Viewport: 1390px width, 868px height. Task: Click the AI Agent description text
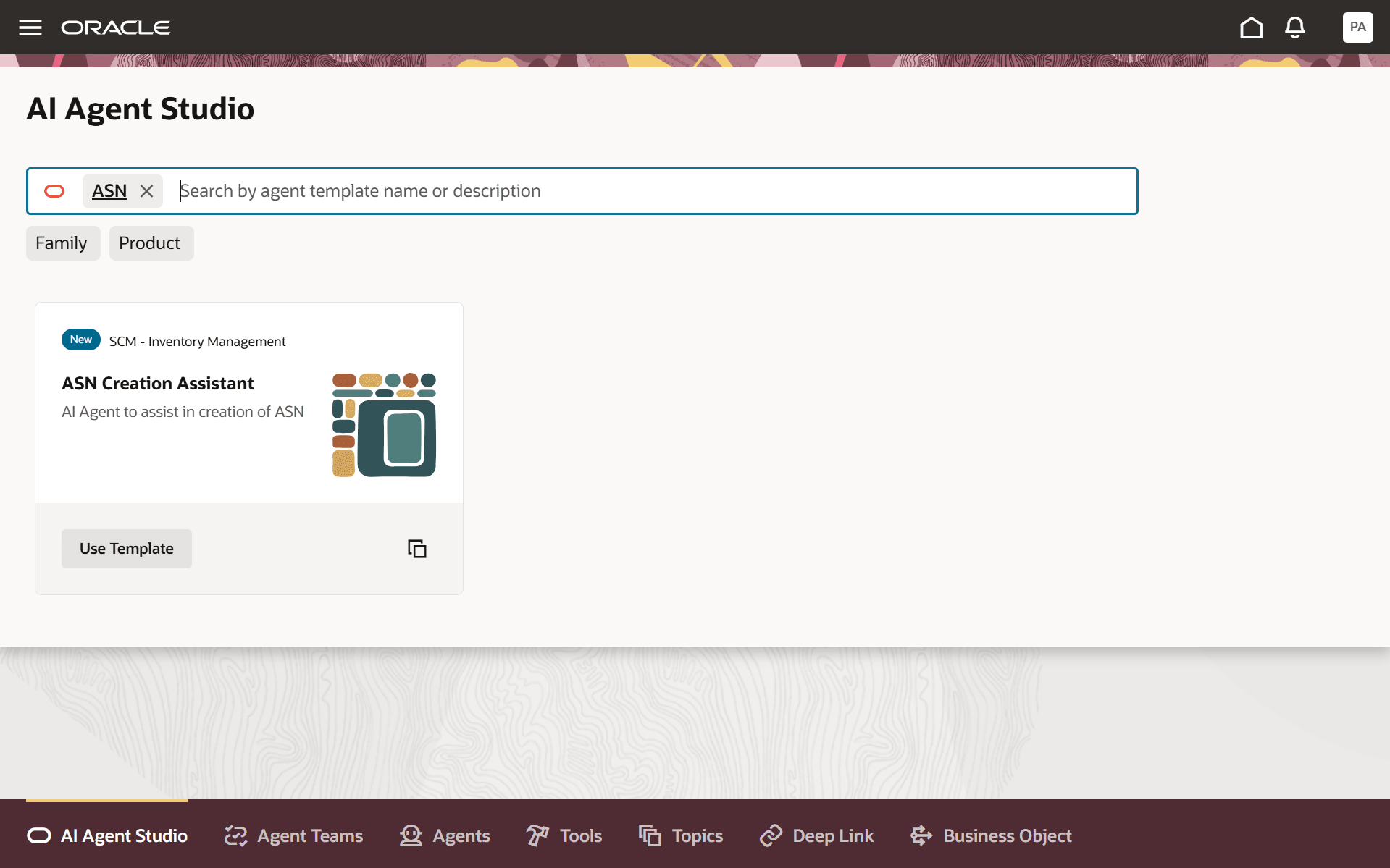click(x=183, y=412)
